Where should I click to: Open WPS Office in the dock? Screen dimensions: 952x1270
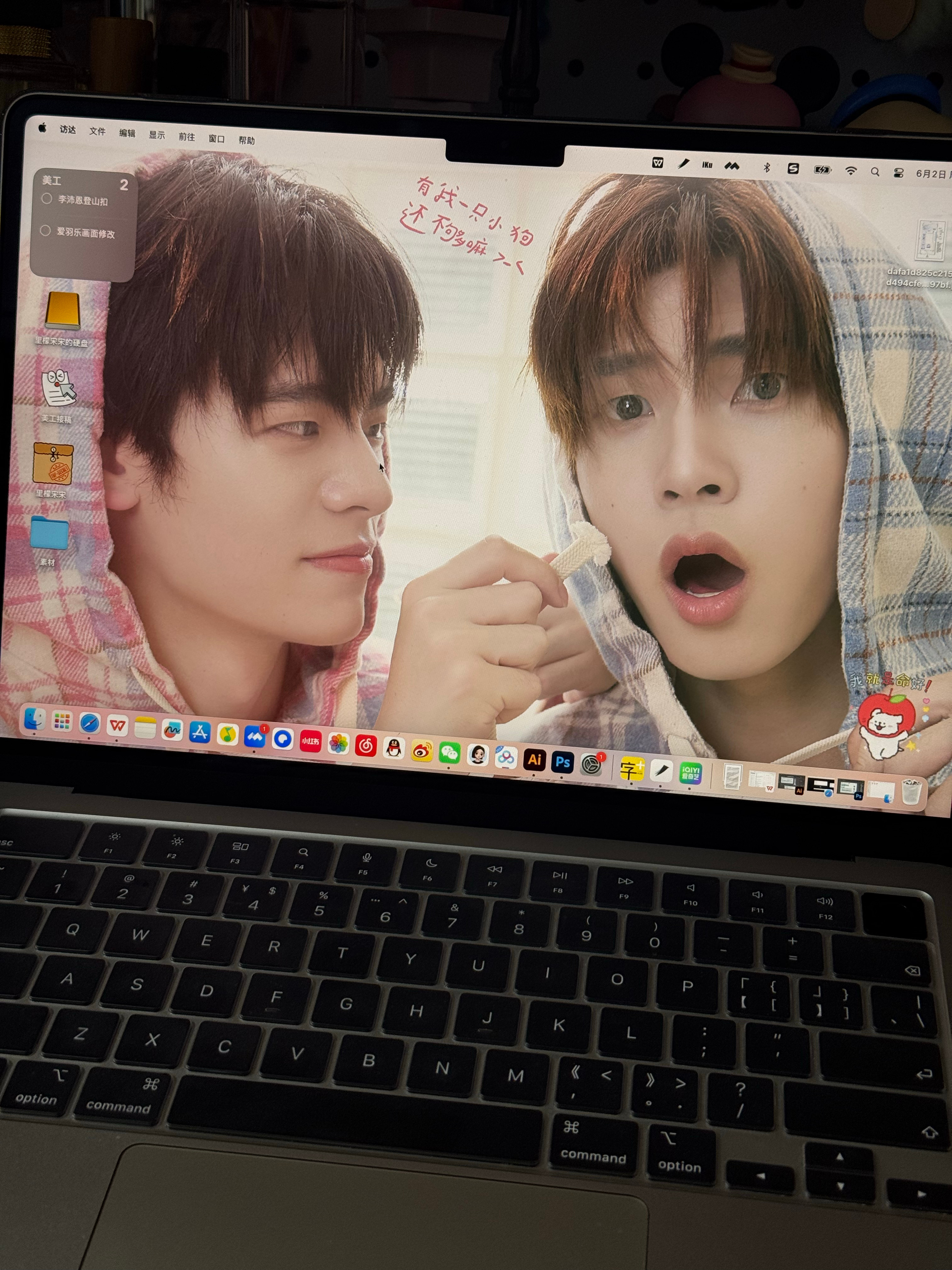(117, 726)
